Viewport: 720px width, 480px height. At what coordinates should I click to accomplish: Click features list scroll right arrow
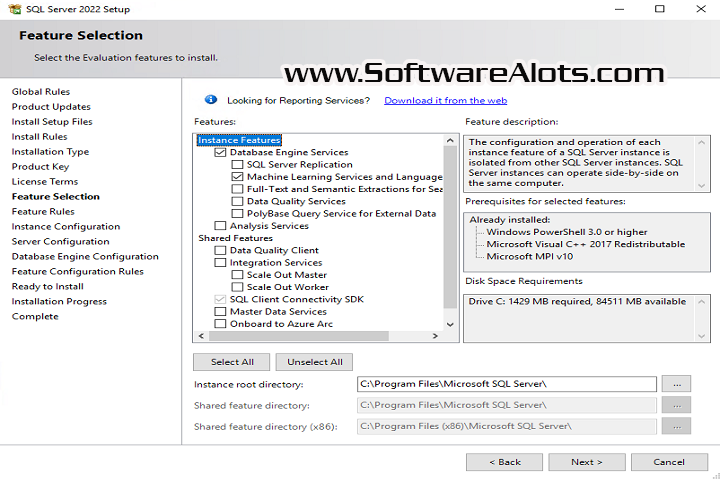click(435, 336)
